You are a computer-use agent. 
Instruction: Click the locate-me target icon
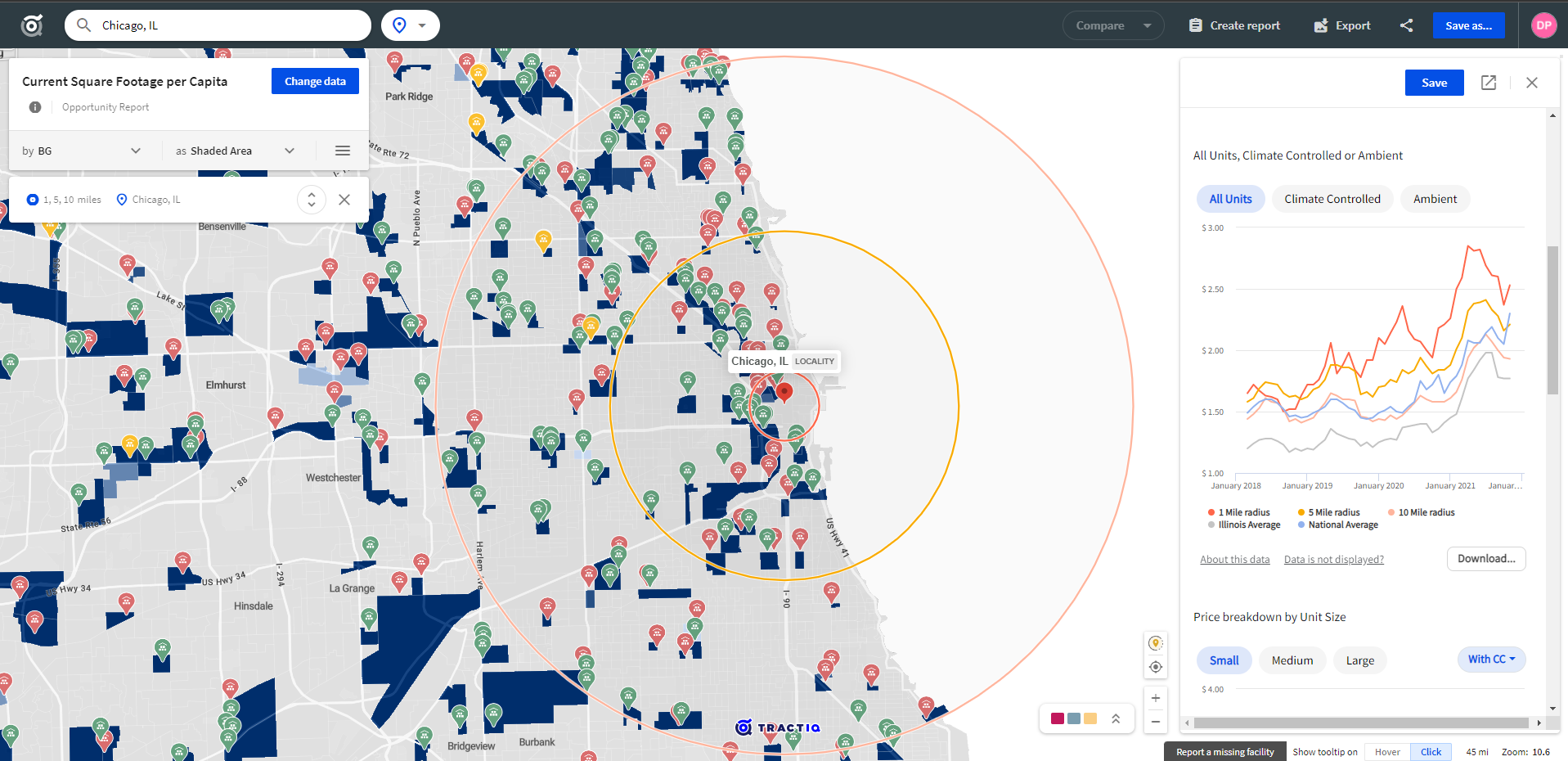[x=1156, y=667]
